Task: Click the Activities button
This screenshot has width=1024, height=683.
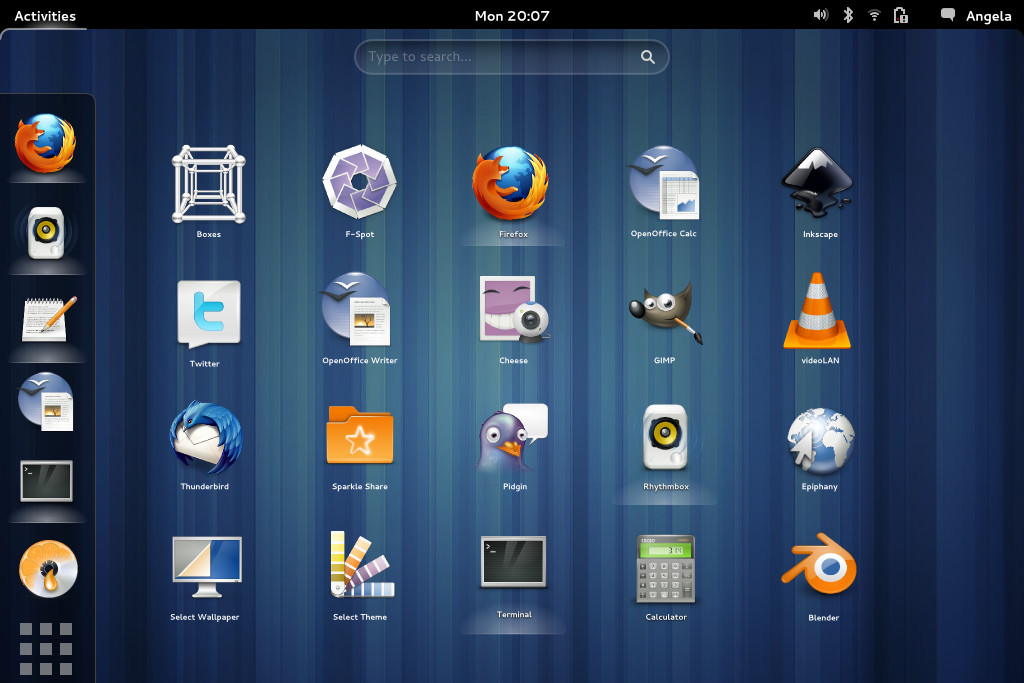Action: pos(45,16)
